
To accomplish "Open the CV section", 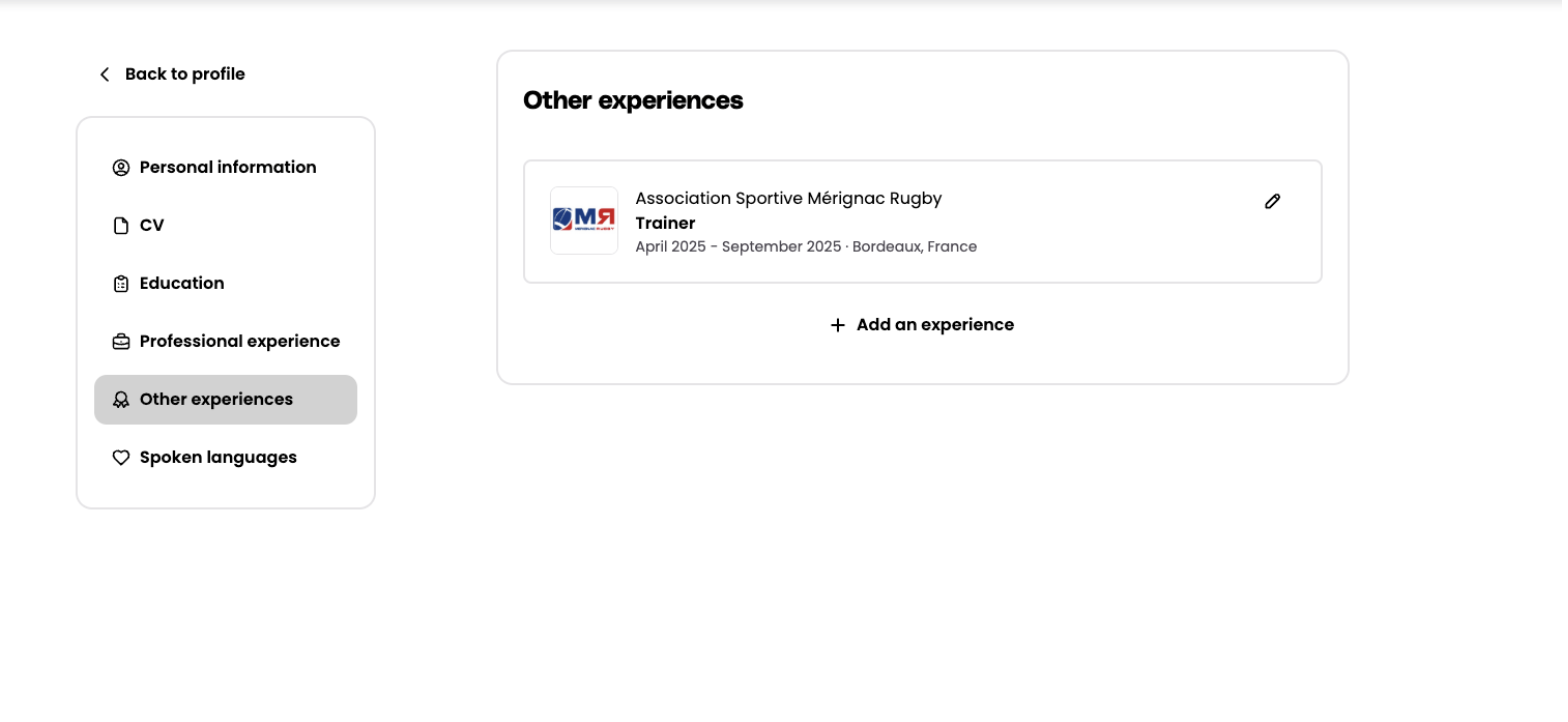I will (x=152, y=226).
